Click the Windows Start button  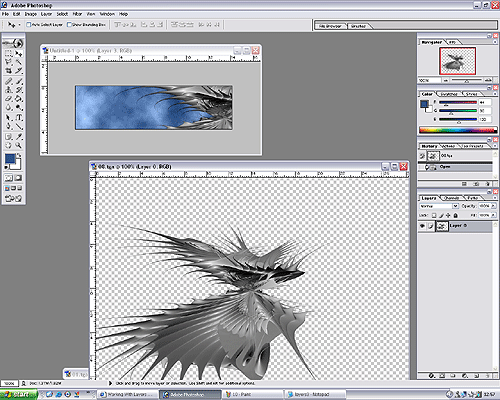[19, 394]
